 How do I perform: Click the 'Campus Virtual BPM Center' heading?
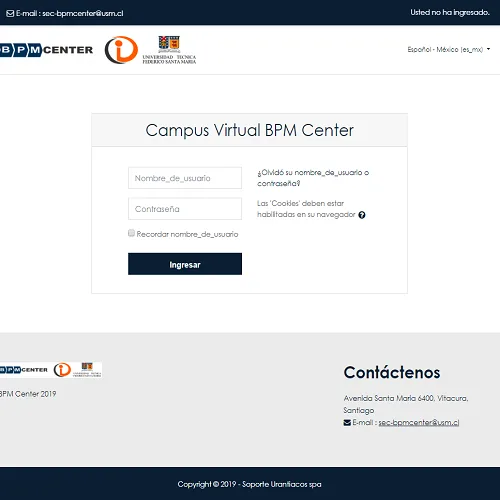coord(249,130)
